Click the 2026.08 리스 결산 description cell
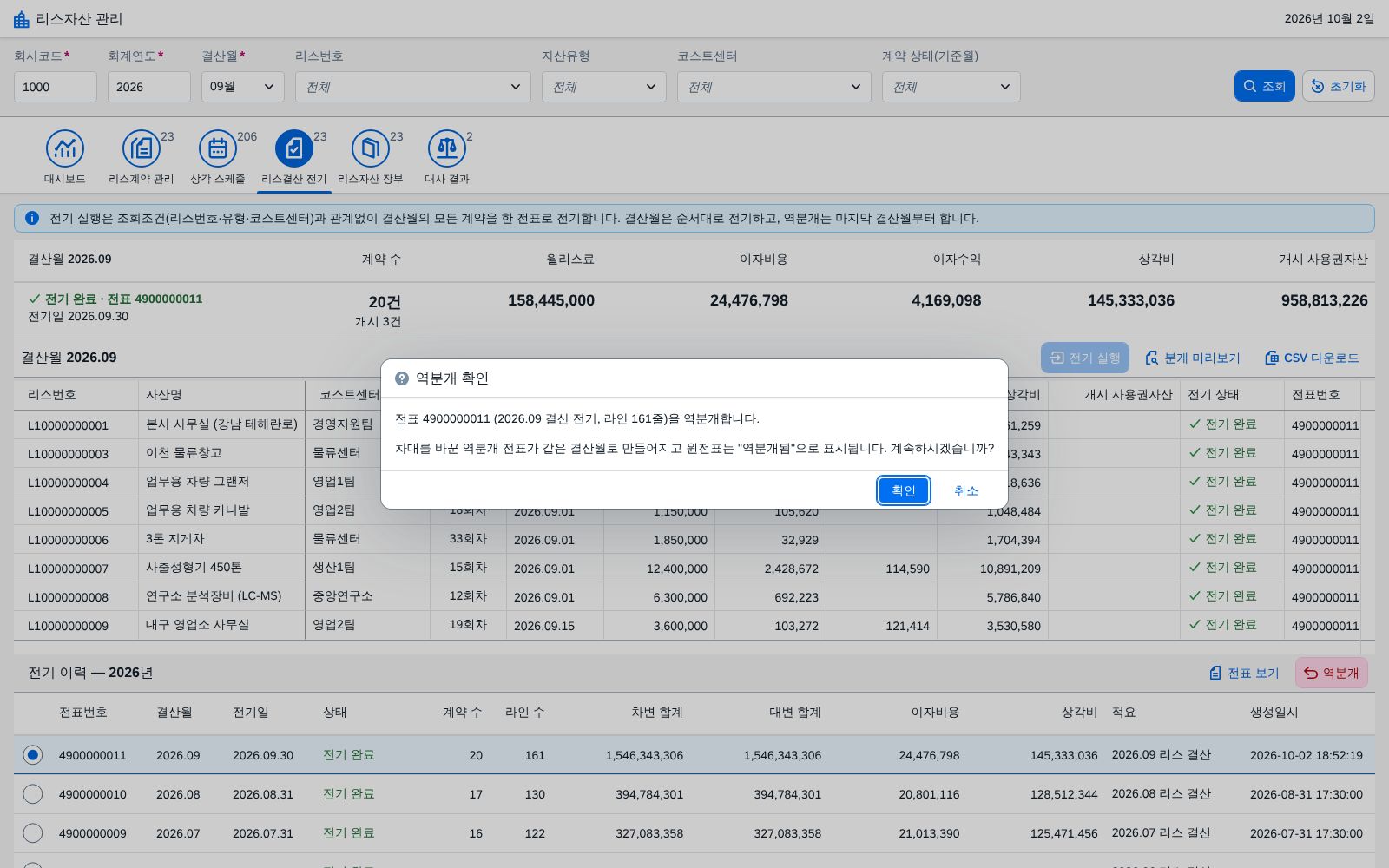 (x=1162, y=794)
